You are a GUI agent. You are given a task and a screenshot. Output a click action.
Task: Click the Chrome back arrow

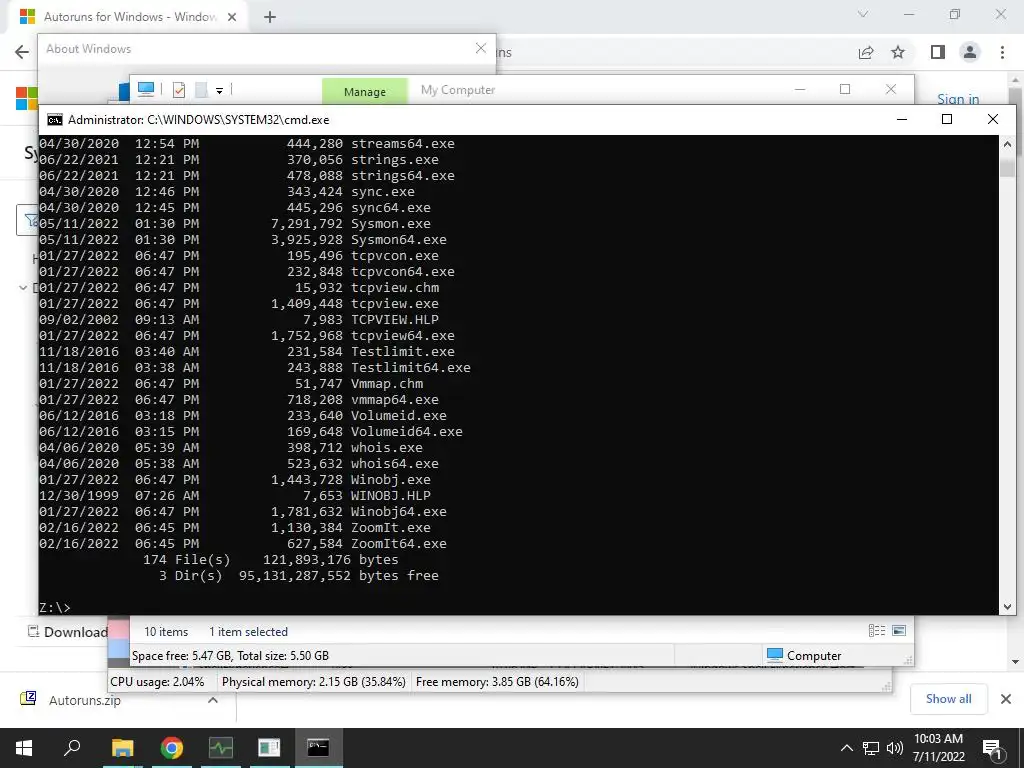coord(22,52)
